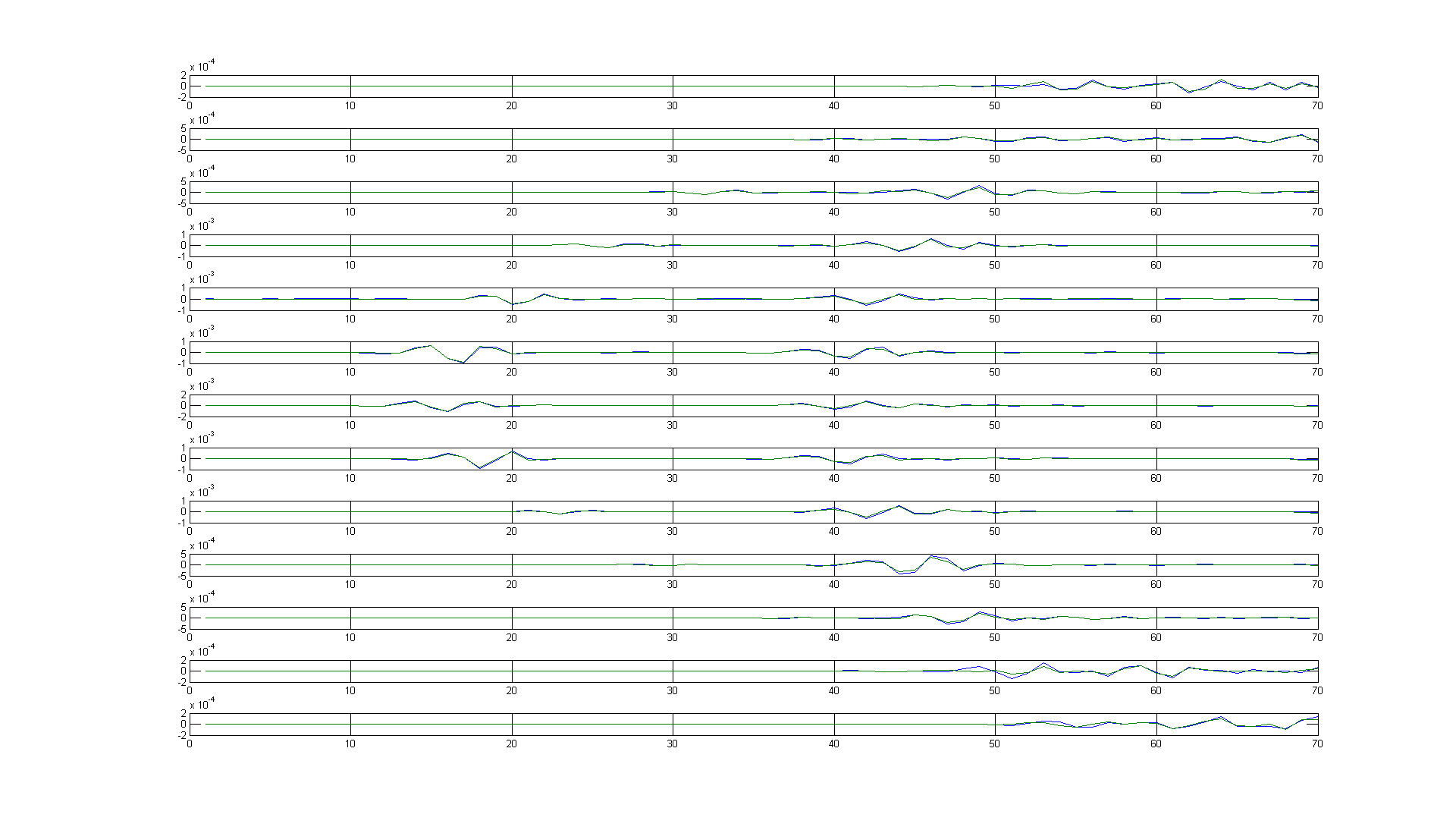1456x830 pixels.
Task: Click the x-axis label 0 under the bottom plot
Action: [190, 744]
